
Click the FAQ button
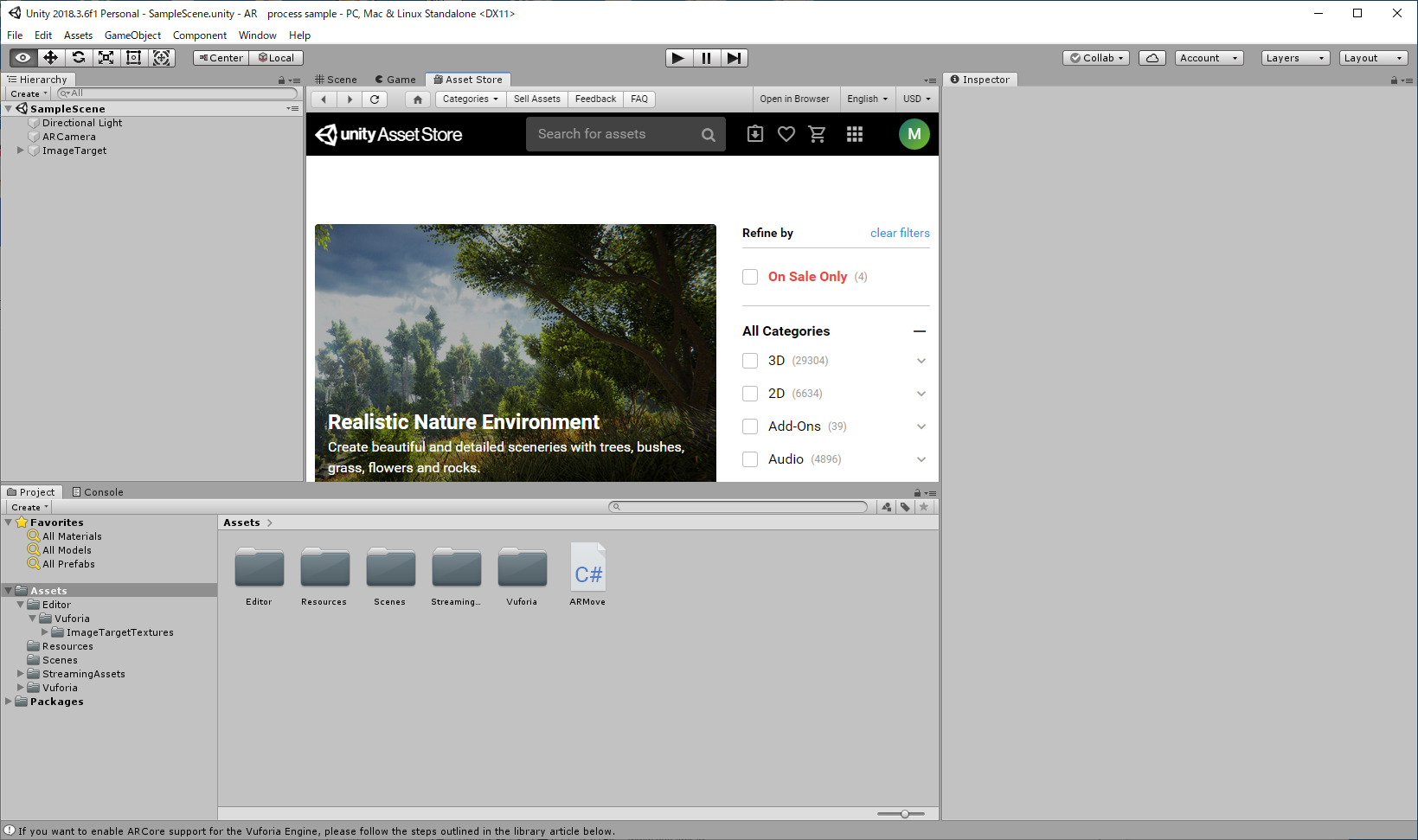point(639,99)
